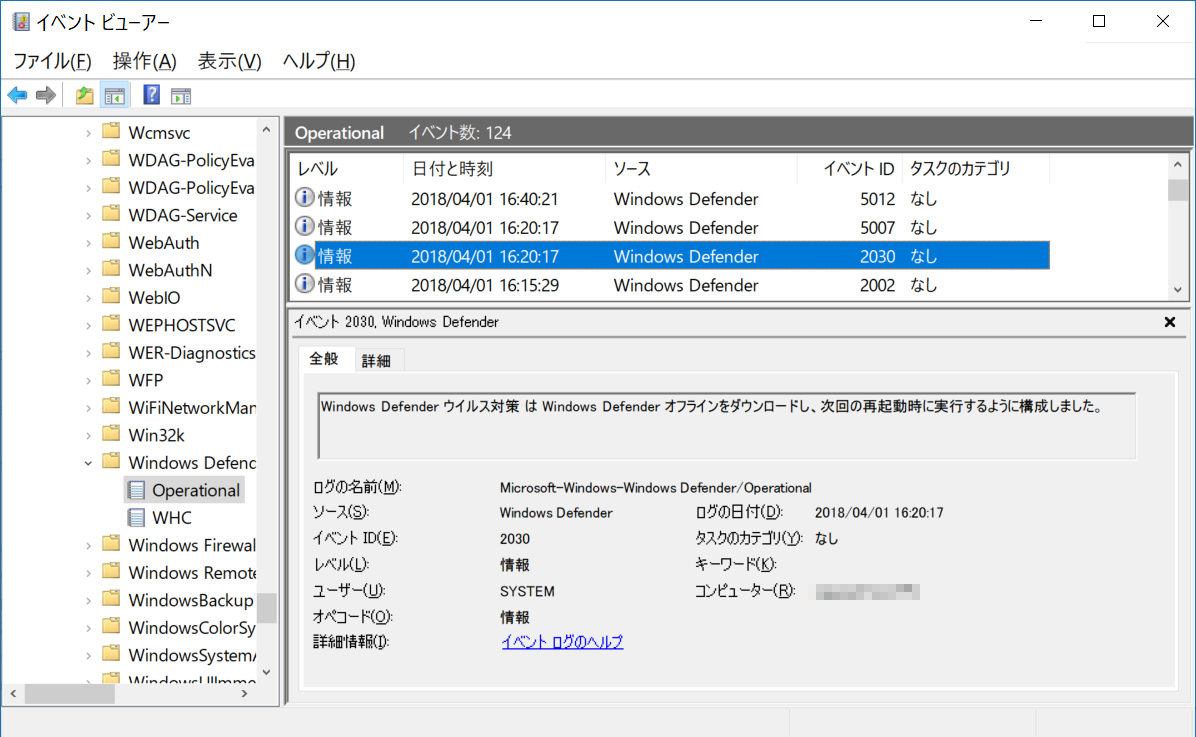Expand the WER-Diagnostics tree node
This screenshot has width=1196, height=737.
[x=88, y=352]
